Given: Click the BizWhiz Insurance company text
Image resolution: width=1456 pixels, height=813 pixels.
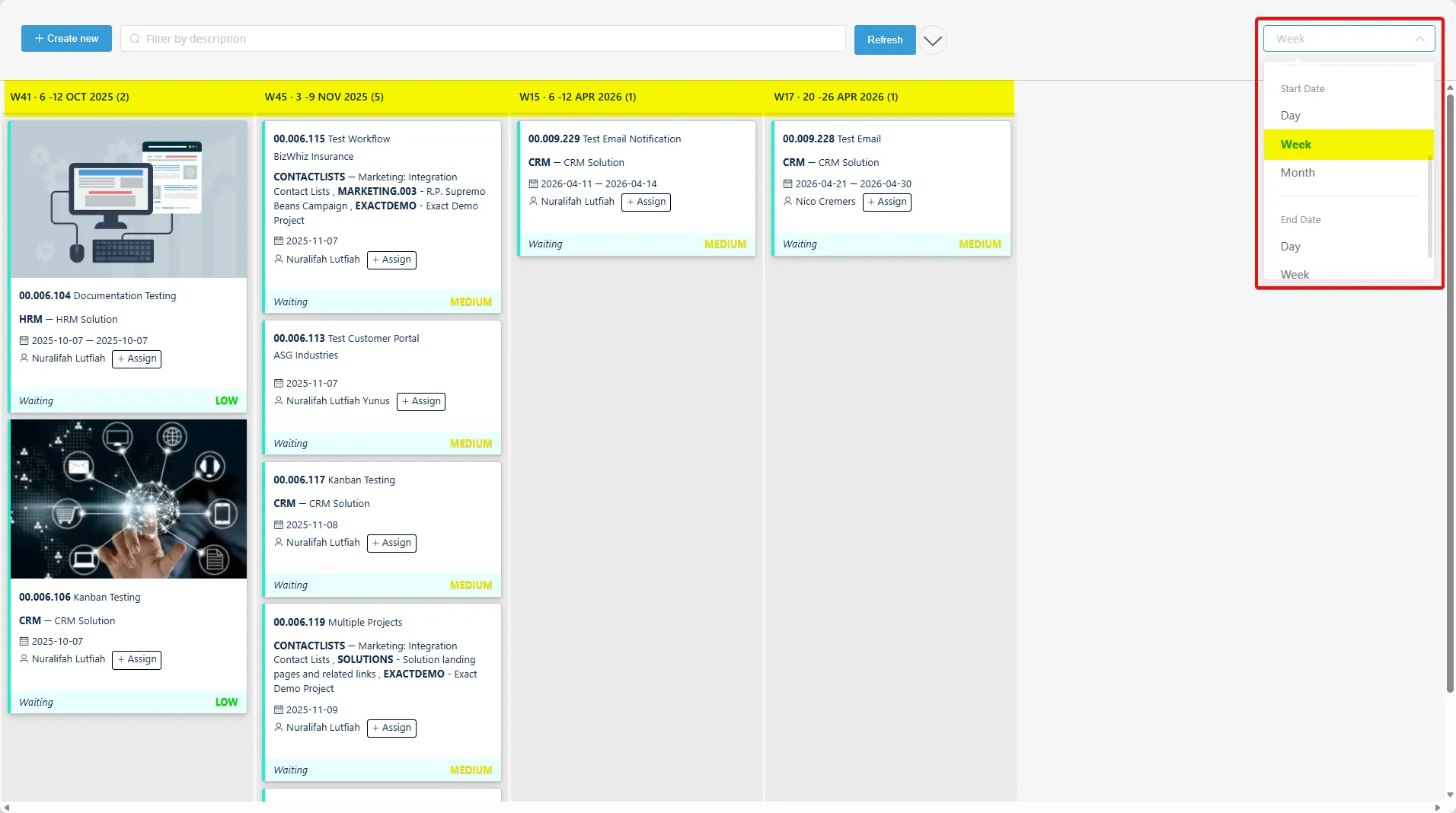Looking at the screenshot, I should pyautogui.click(x=314, y=157).
